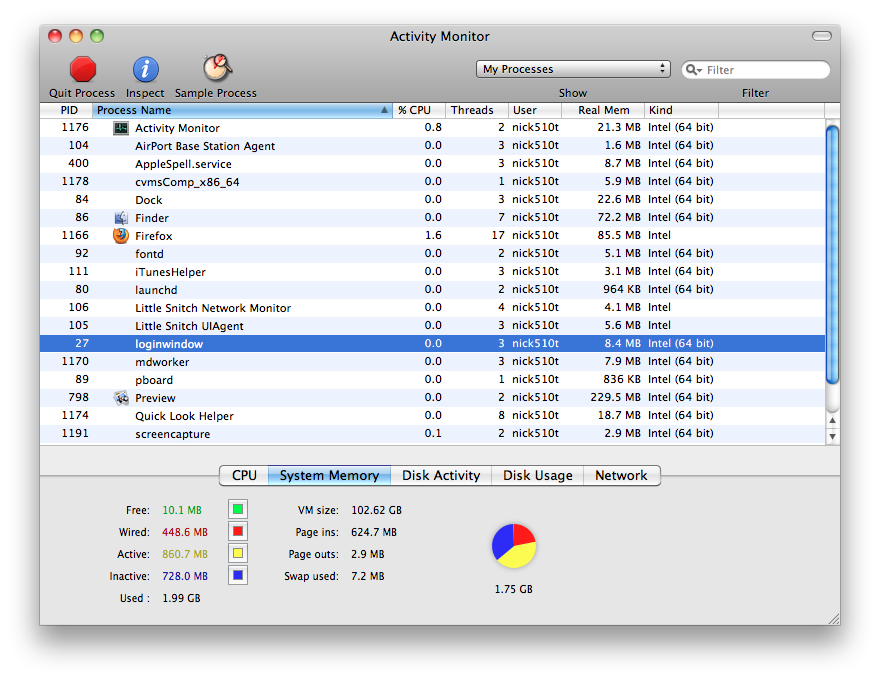Click the scroll down arrow
The height and width of the screenshot is (680, 880).
[x=833, y=436]
